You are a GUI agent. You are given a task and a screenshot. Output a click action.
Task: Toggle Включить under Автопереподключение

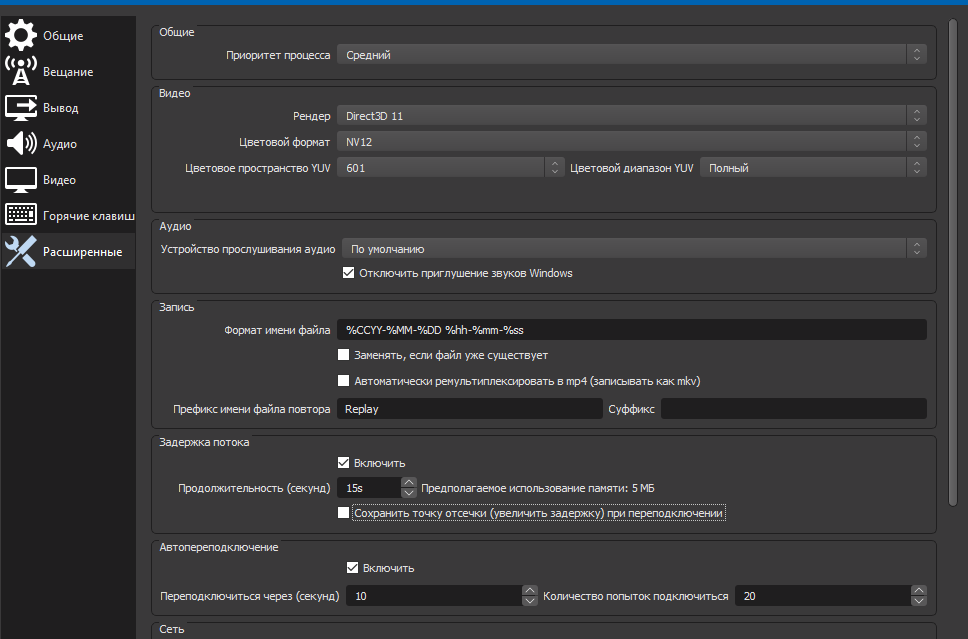point(353,567)
